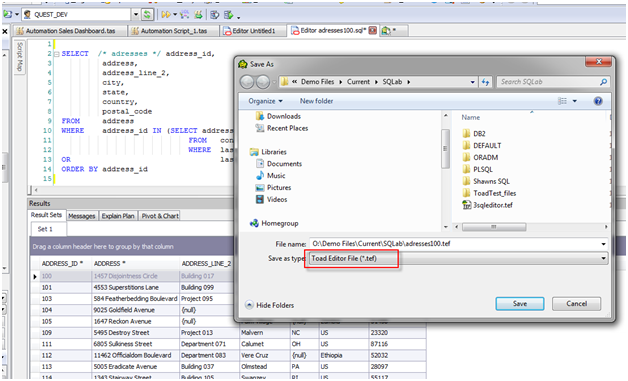Click Demo Files in the address path
The height and width of the screenshot is (381, 628).
[x=317, y=82]
